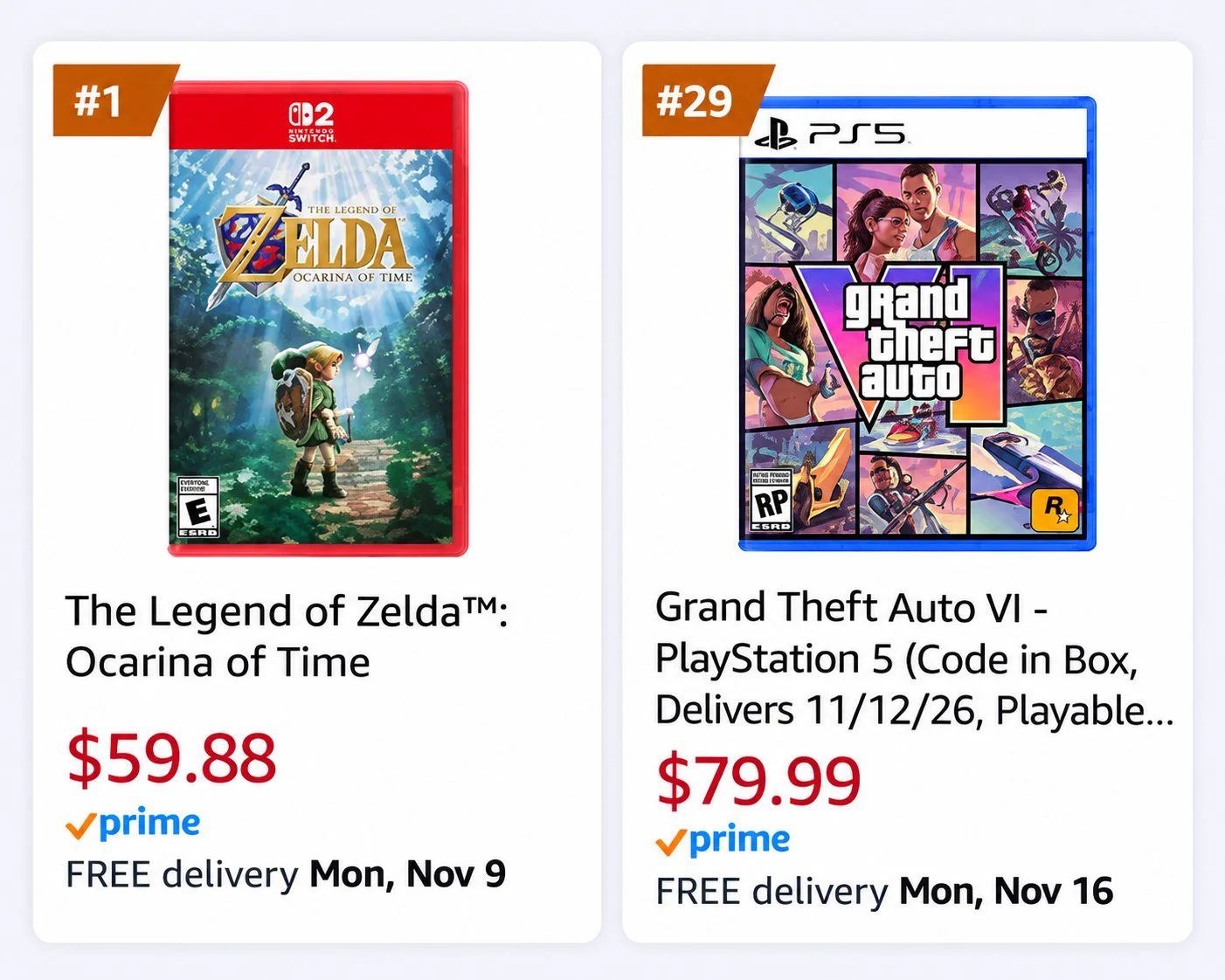This screenshot has width=1225, height=980.
Task: Click the ESRB E rating icon on the Zelda box
Action: point(197,507)
